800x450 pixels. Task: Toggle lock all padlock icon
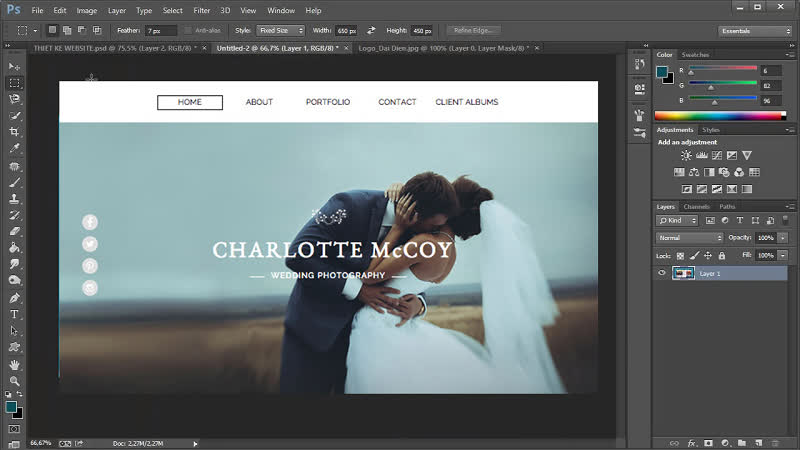pyautogui.click(x=721, y=255)
